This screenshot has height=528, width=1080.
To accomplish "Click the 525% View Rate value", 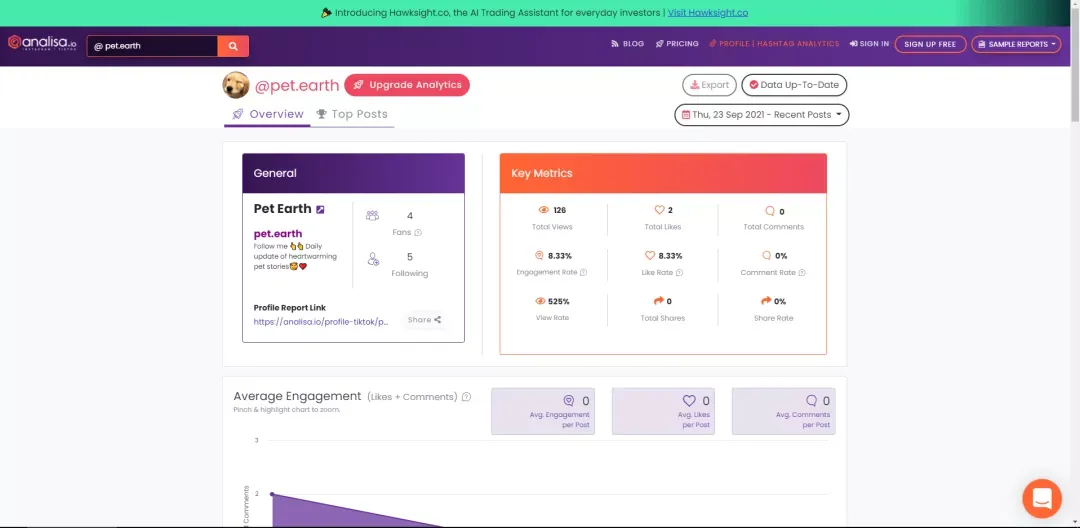I will point(559,302).
